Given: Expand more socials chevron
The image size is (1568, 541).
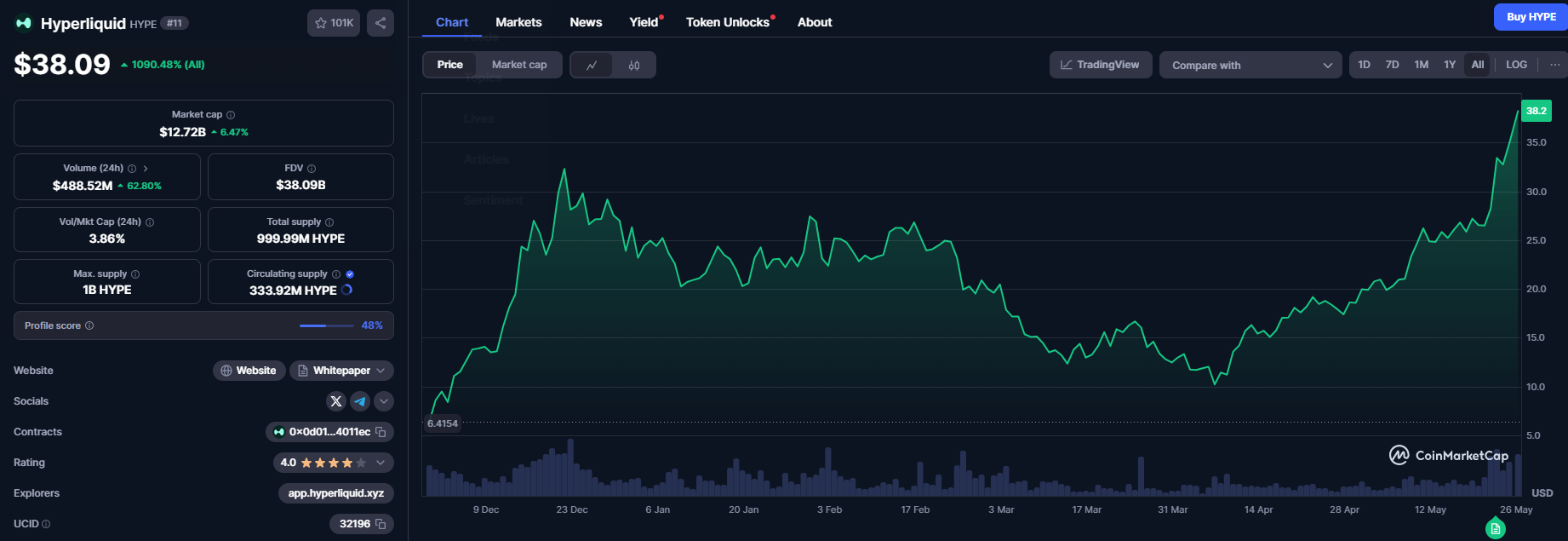Looking at the screenshot, I should pyautogui.click(x=384, y=401).
